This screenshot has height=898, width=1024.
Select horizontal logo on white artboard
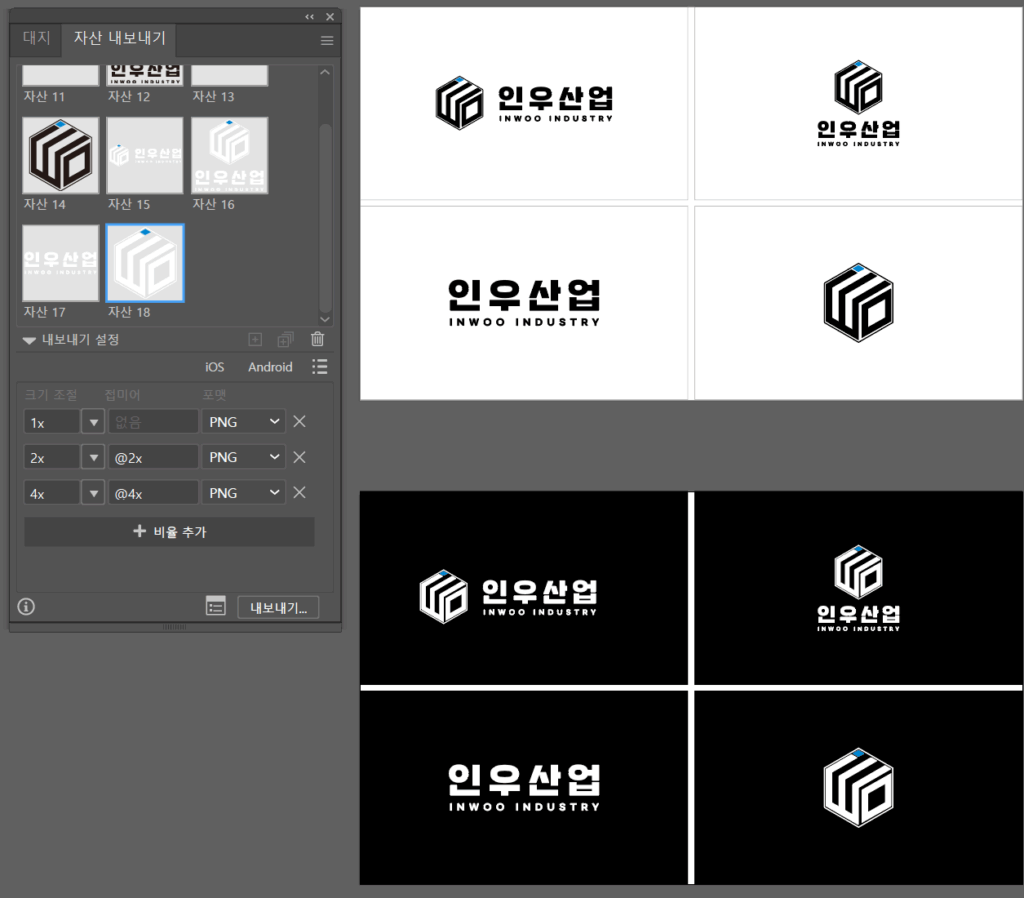pos(524,103)
